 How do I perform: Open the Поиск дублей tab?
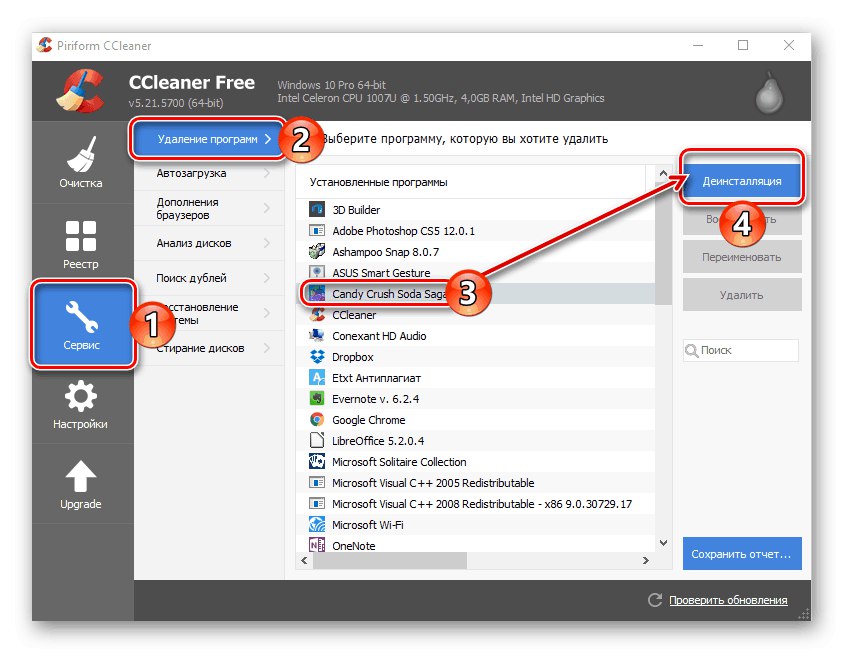tap(209, 278)
